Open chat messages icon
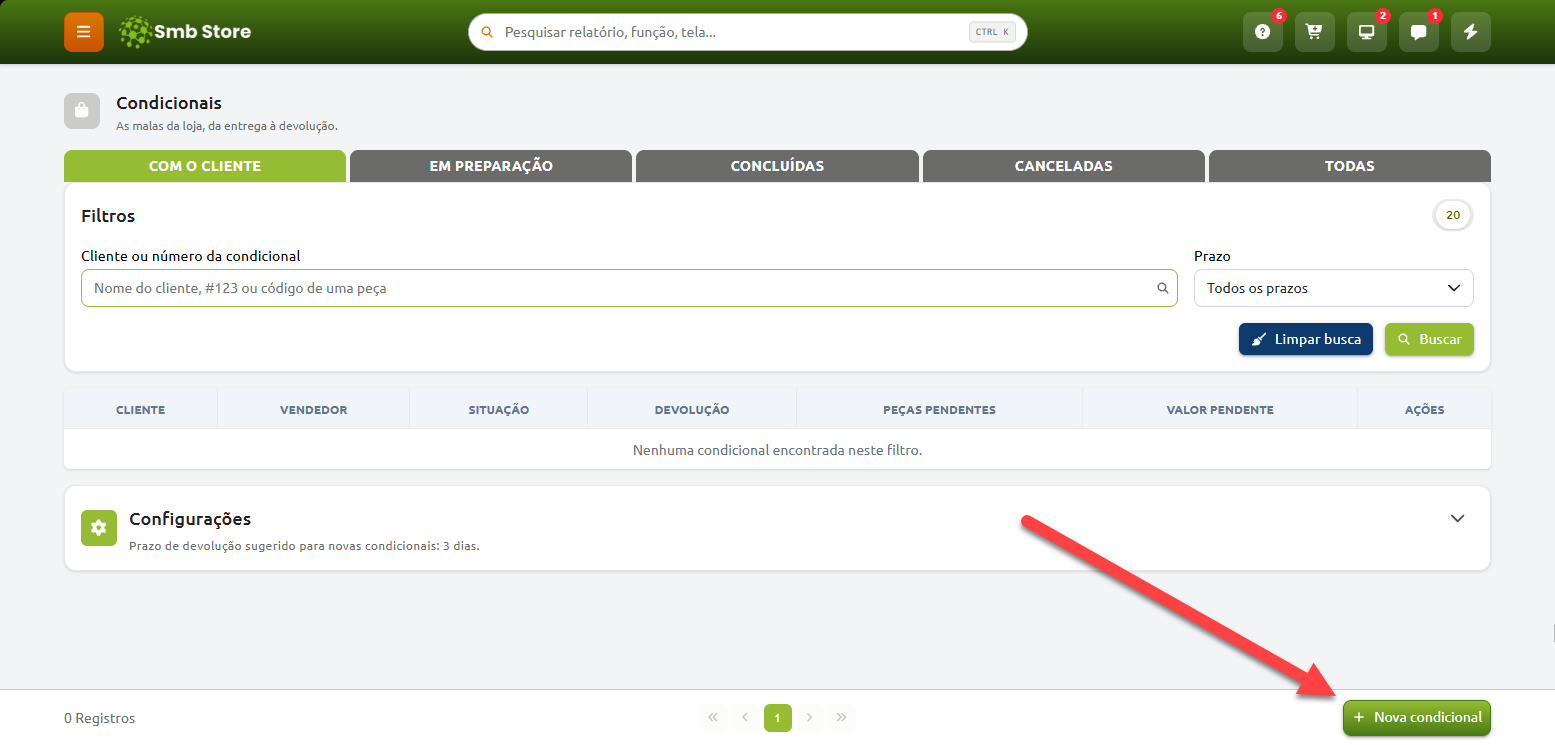The width and height of the screenshot is (1555, 745). [x=1419, y=32]
